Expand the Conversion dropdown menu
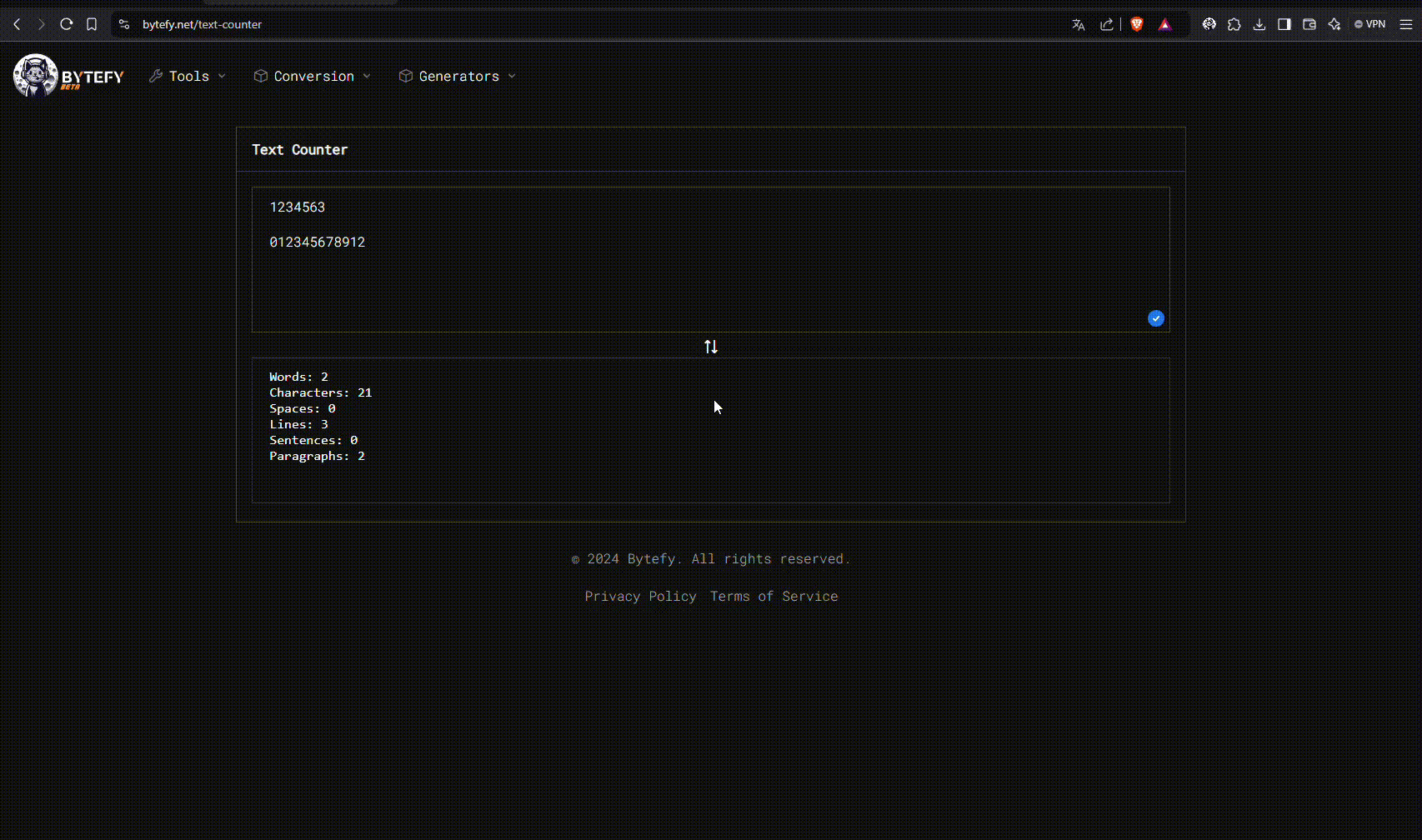 coord(313,76)
